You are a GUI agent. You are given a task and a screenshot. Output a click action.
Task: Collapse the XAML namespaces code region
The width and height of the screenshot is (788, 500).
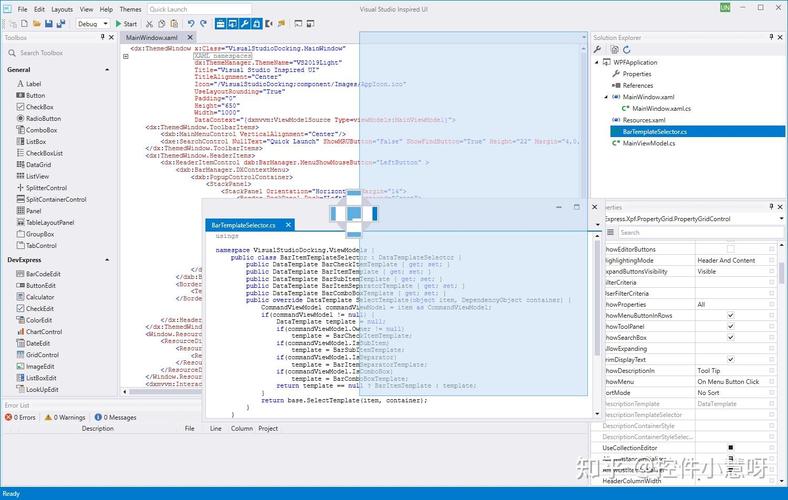tap(126, 56)
